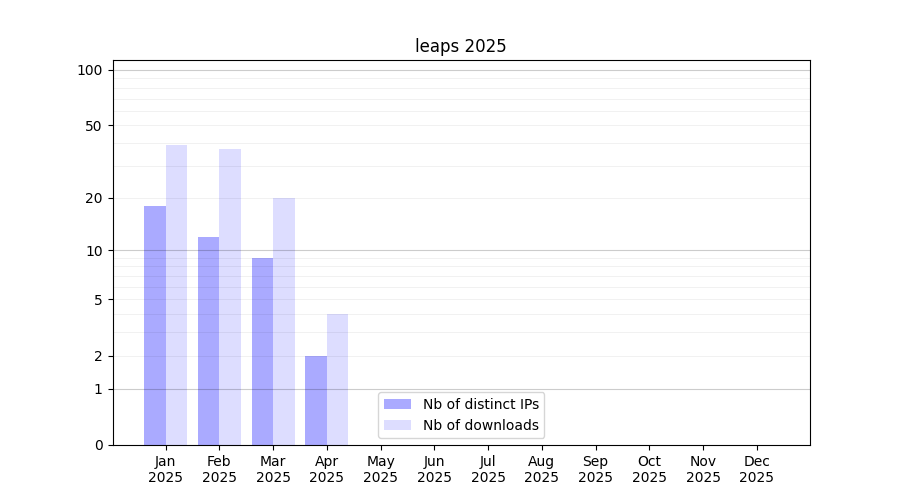Image resolution: width=900 pixels, height=500 pixels.
Task: Click the 'leaps 2025' chart title
Action: tap(461, 46)
